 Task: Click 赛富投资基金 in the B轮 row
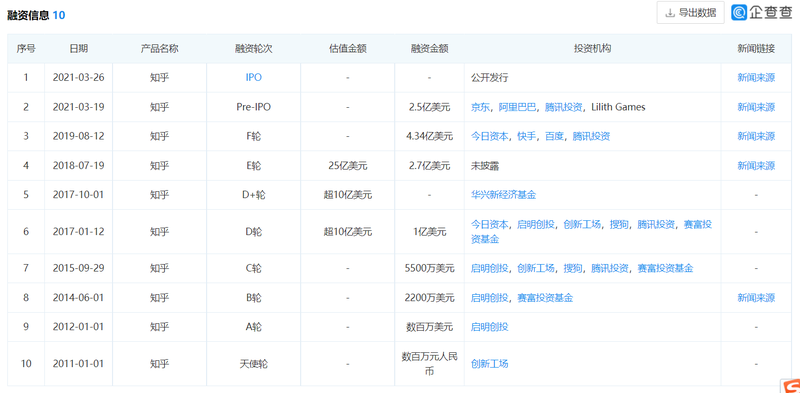545,298
